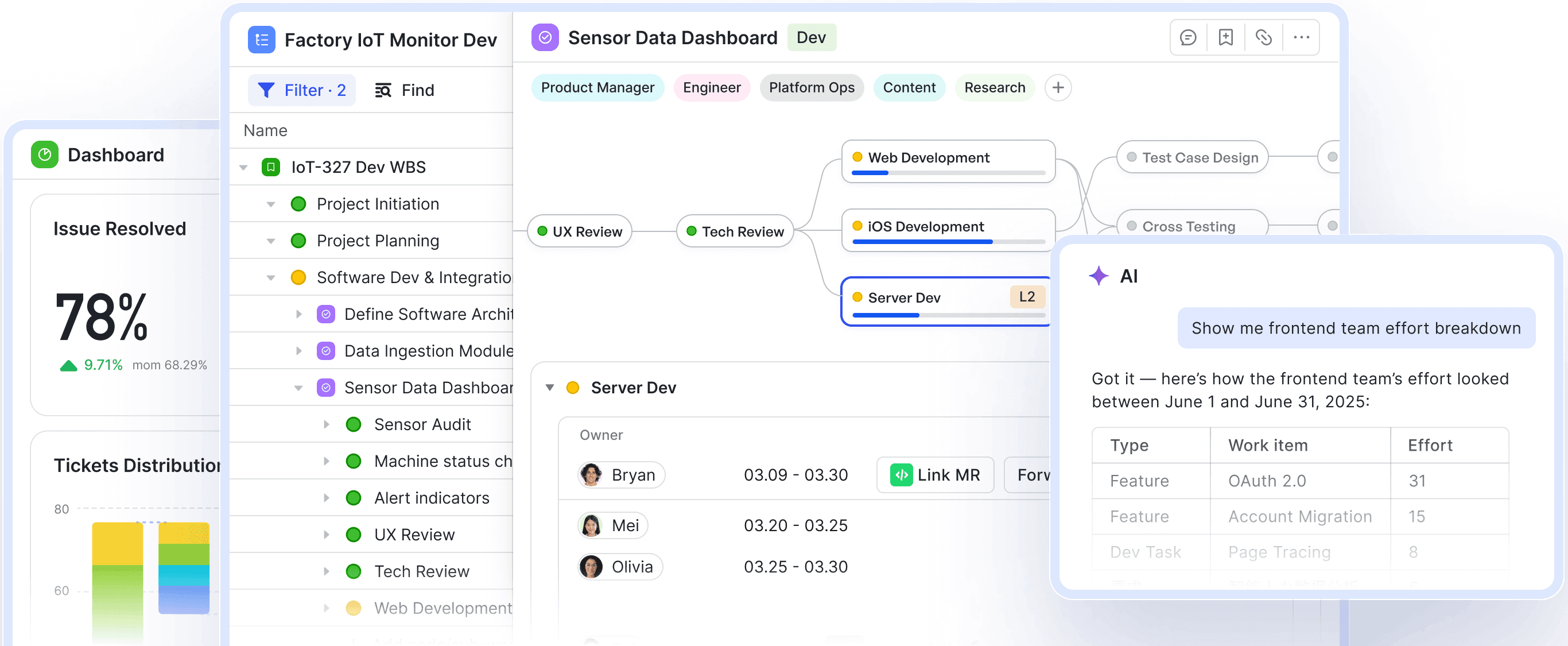The height and width of the screenshot is (646, 1568).
Task: Click the Software Dev & Integration yellow status dot
Action: click(x=298, y=278)
